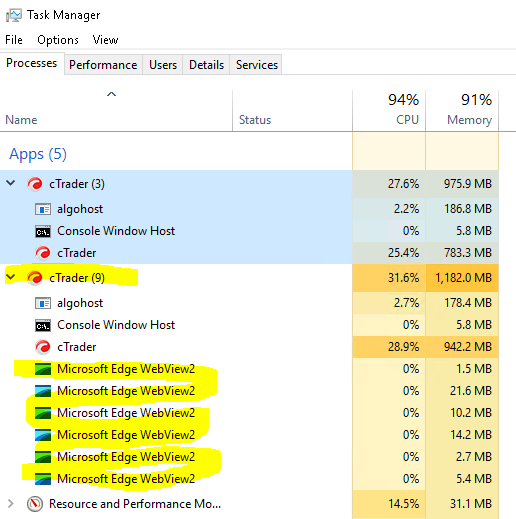The width and height of the screenshot is (516, 519).
Task: Click Console Window Host icon under cTrader (9)
Action: tap(43, 325)
